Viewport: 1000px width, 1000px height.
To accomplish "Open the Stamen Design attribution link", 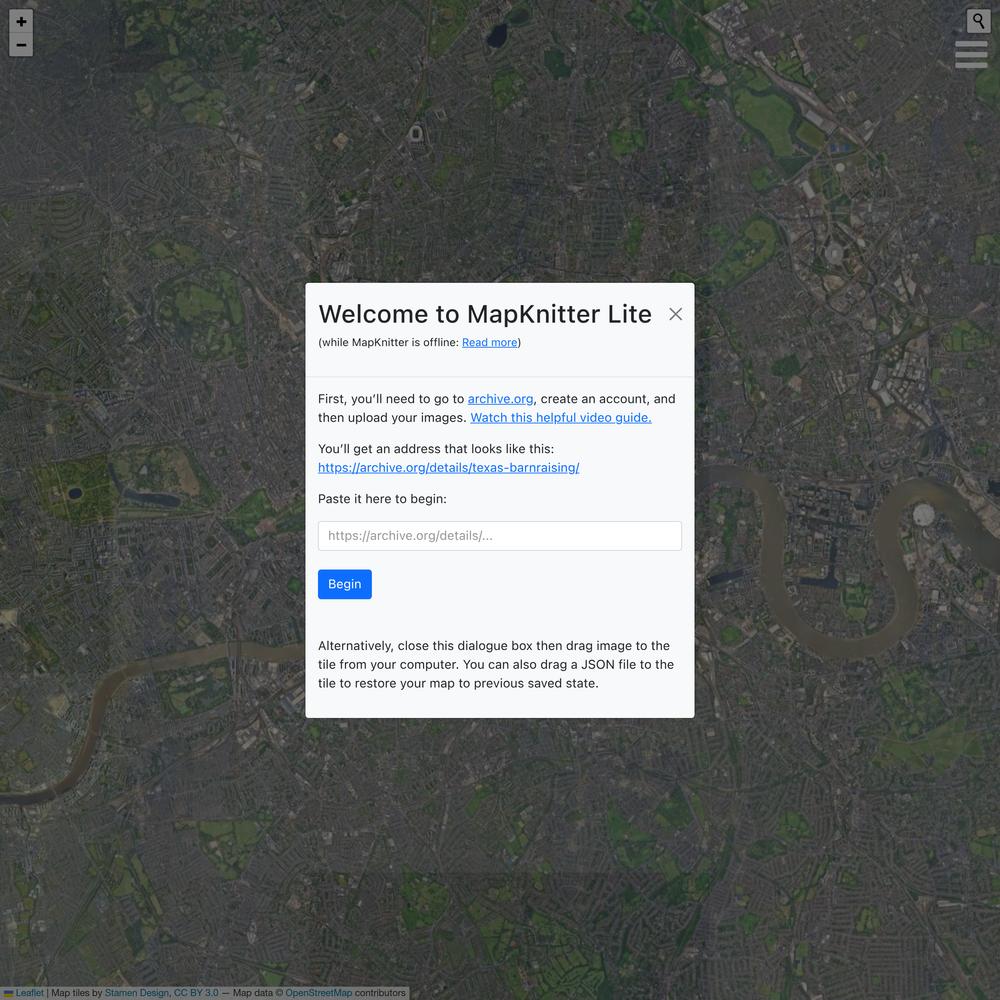I will point(137,993).
